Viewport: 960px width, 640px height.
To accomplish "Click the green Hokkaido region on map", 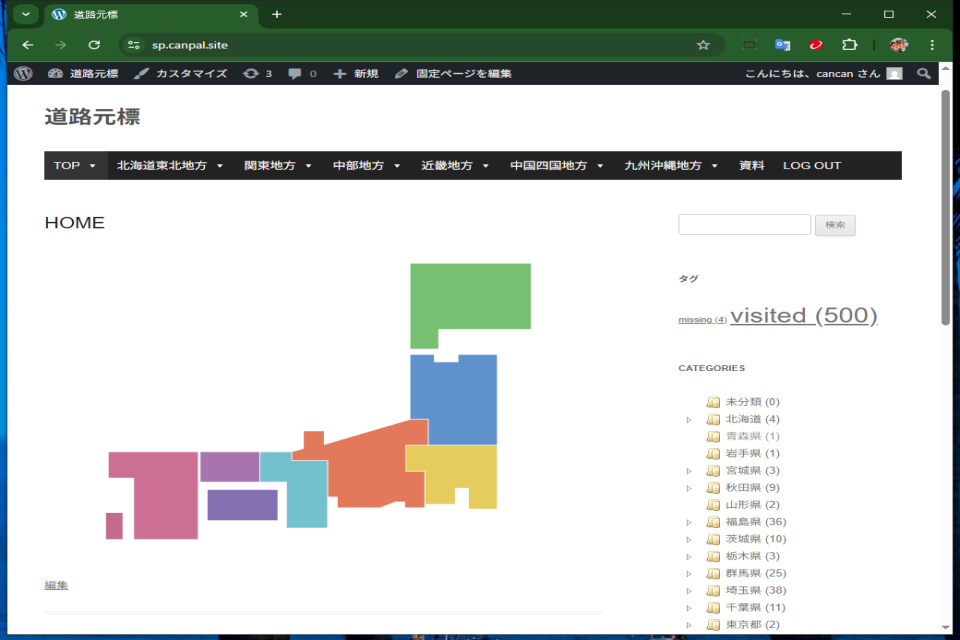I will [470, 295].
